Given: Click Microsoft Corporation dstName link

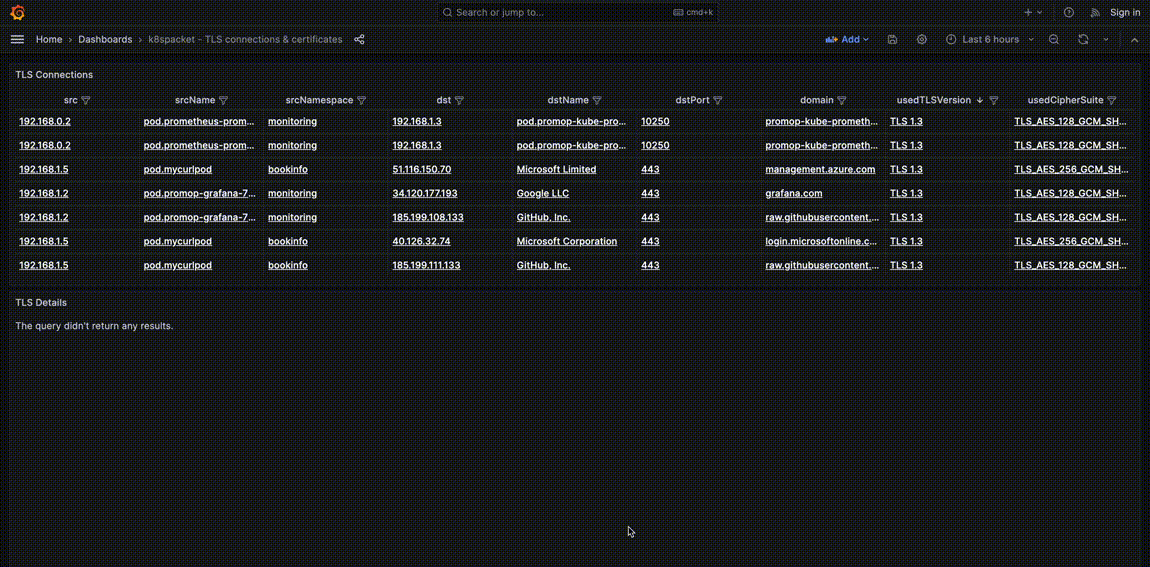Looking at the screenshot, I should coord(567,241).
